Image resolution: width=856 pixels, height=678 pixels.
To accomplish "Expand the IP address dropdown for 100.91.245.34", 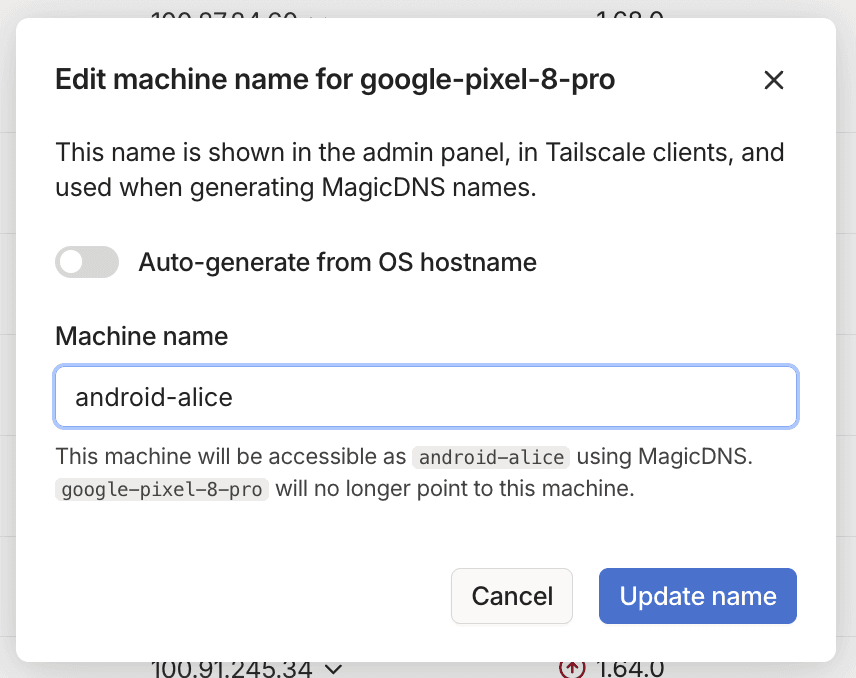I will [334, 670].
